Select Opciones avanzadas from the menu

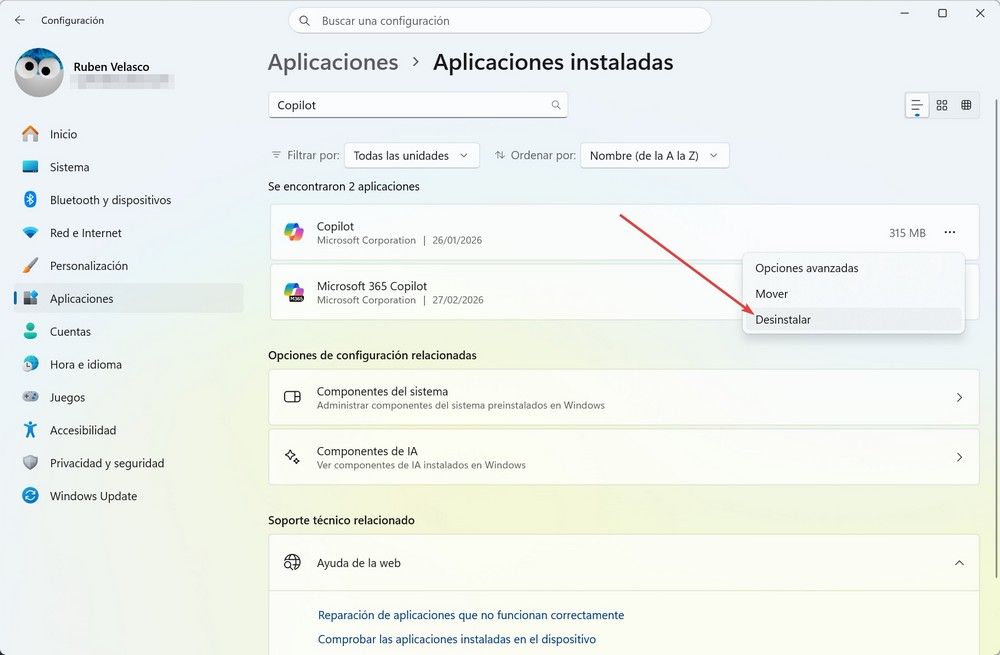coord(806,268)
